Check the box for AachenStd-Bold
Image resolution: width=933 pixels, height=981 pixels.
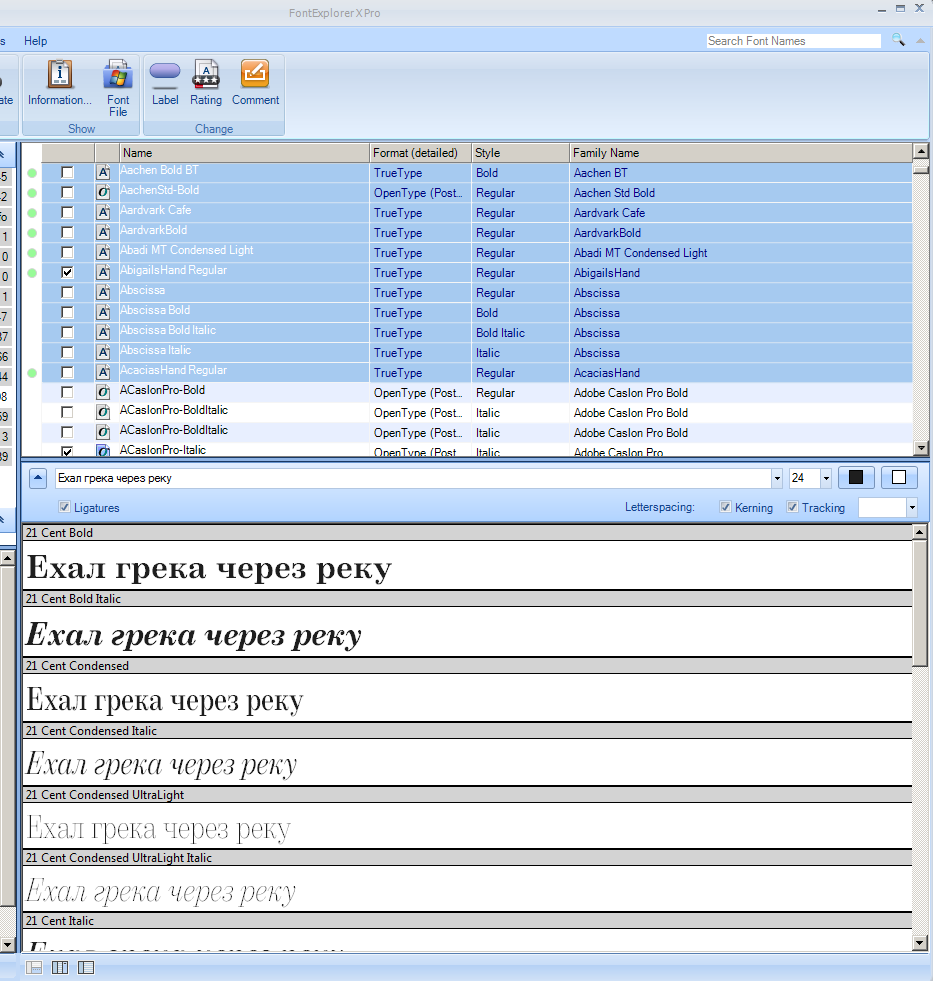point(67,193)
